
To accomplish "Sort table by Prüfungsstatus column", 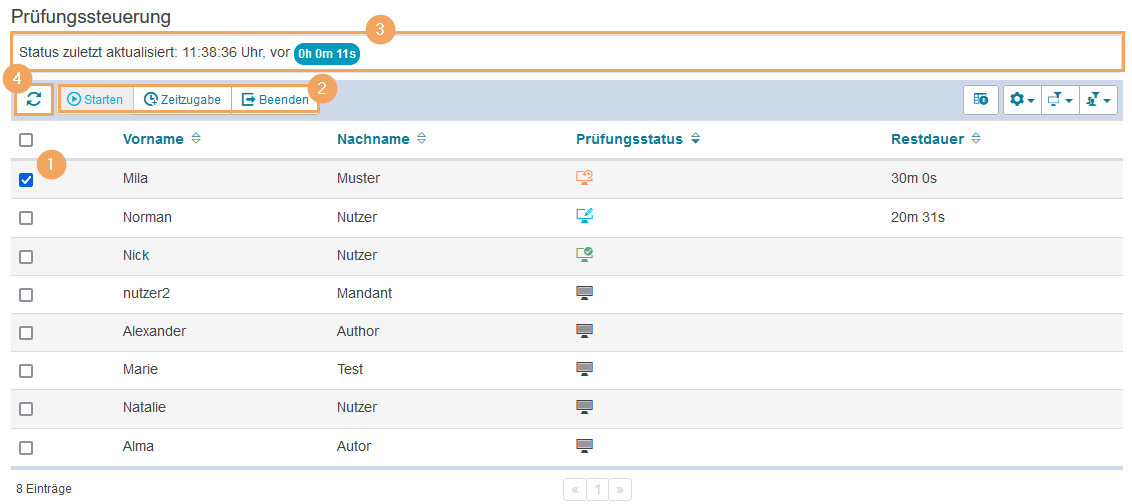I will click(630, 139).
